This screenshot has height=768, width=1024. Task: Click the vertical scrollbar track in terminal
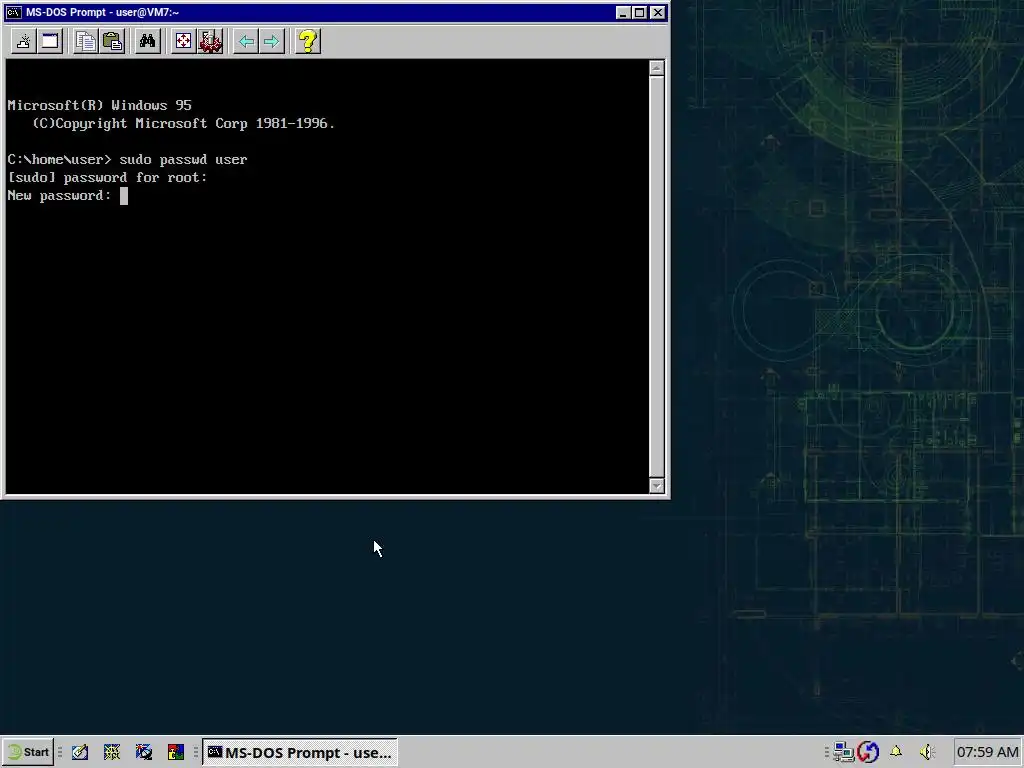pos(657,277)
